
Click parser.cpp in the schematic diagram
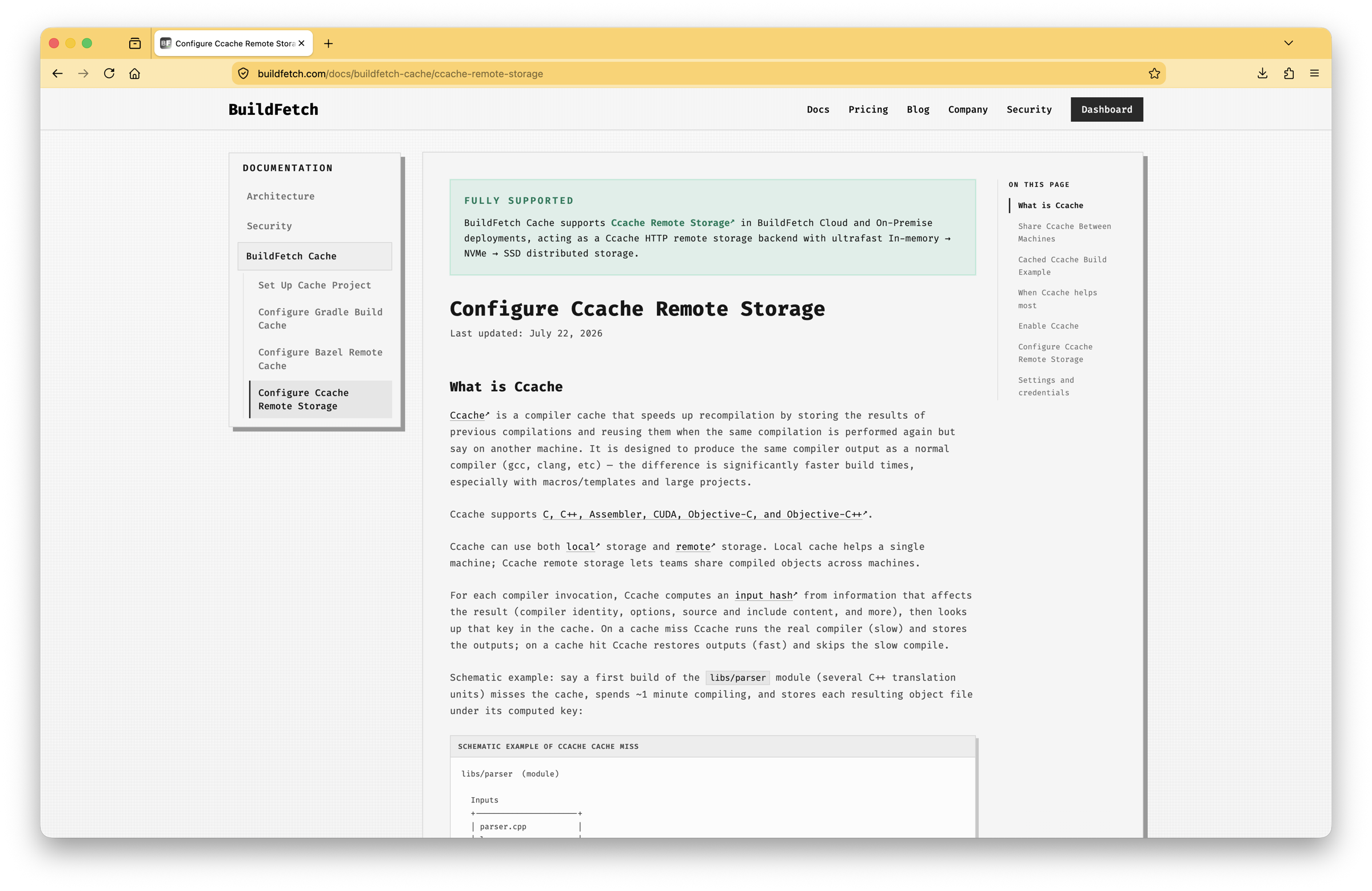[x=502, y=826]
